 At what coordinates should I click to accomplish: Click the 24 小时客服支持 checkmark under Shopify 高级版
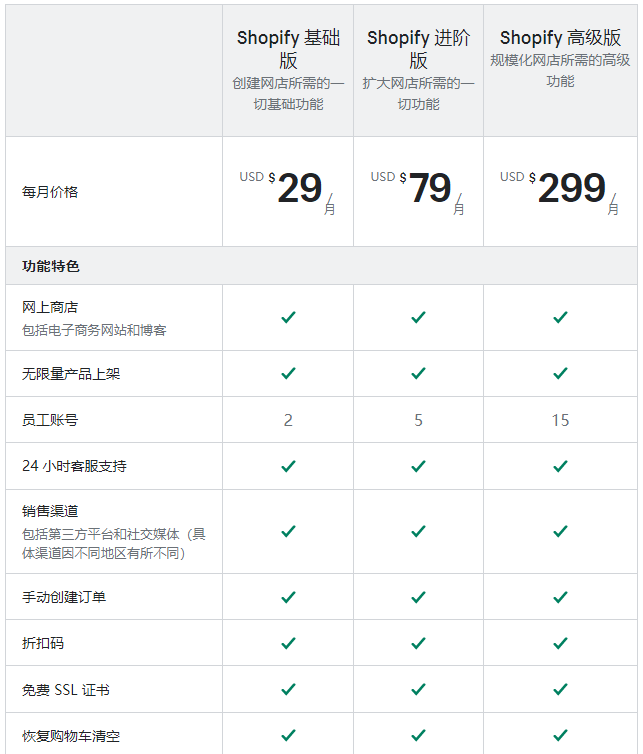pyautogui.click(x=560, y=466)
